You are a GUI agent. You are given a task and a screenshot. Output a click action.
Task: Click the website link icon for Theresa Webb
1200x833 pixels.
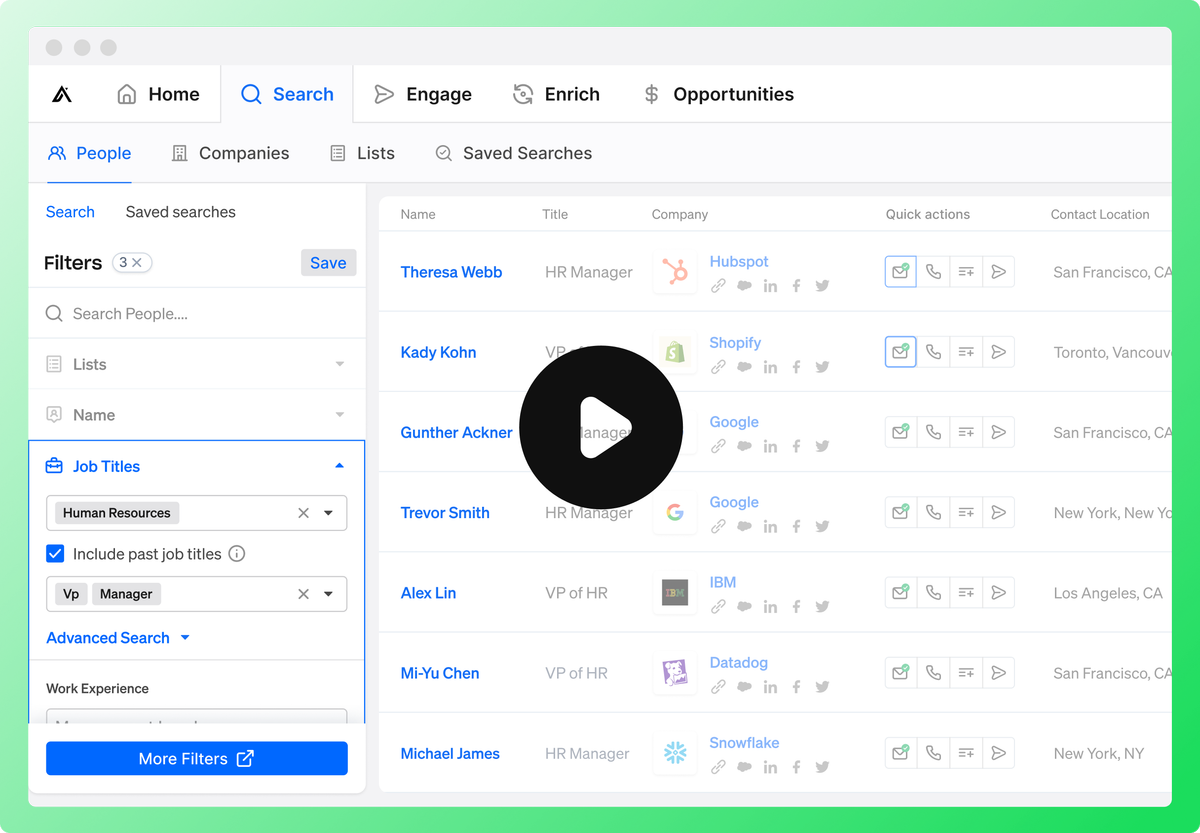[717, 285]
